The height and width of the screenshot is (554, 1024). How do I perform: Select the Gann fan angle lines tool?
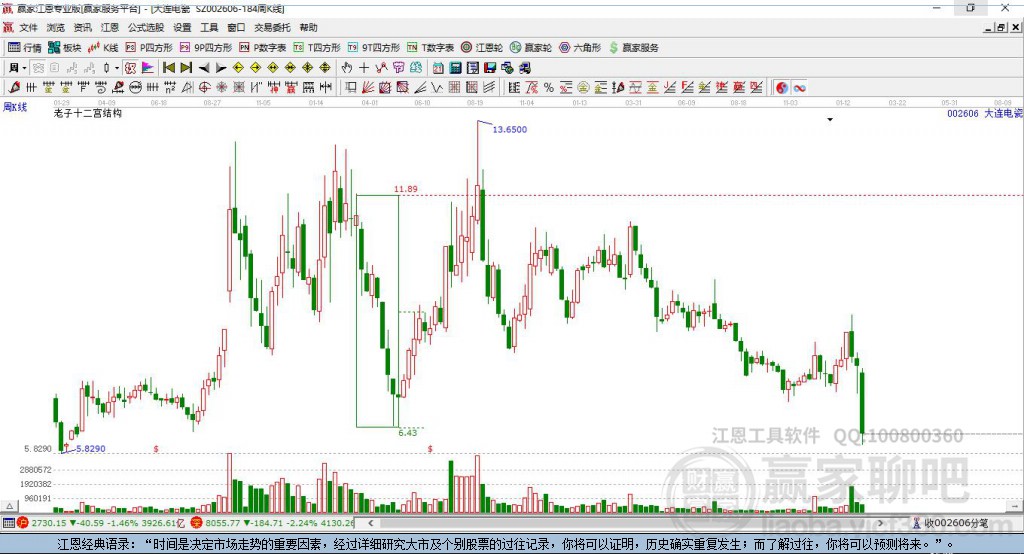(368, 88)
